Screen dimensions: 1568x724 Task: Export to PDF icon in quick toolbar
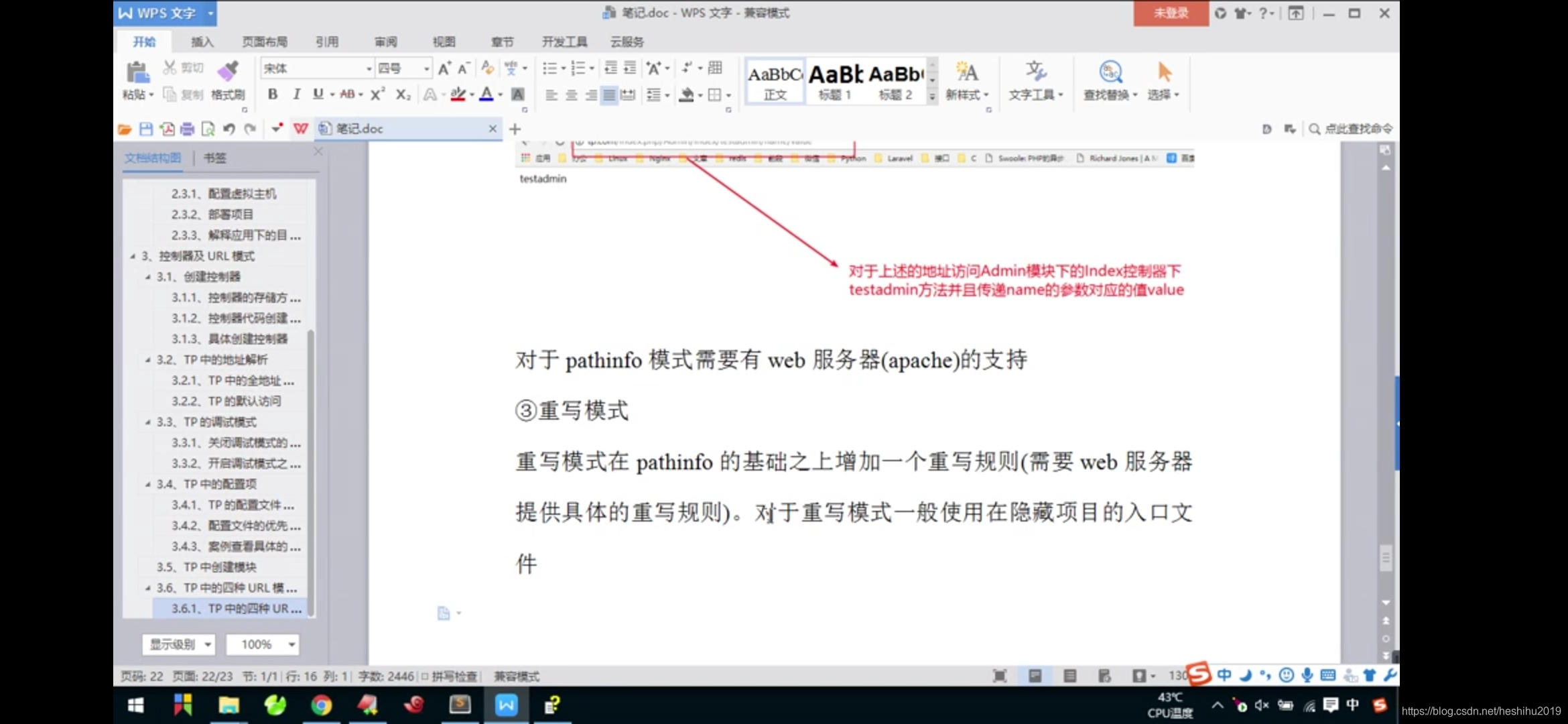(167, 129)
